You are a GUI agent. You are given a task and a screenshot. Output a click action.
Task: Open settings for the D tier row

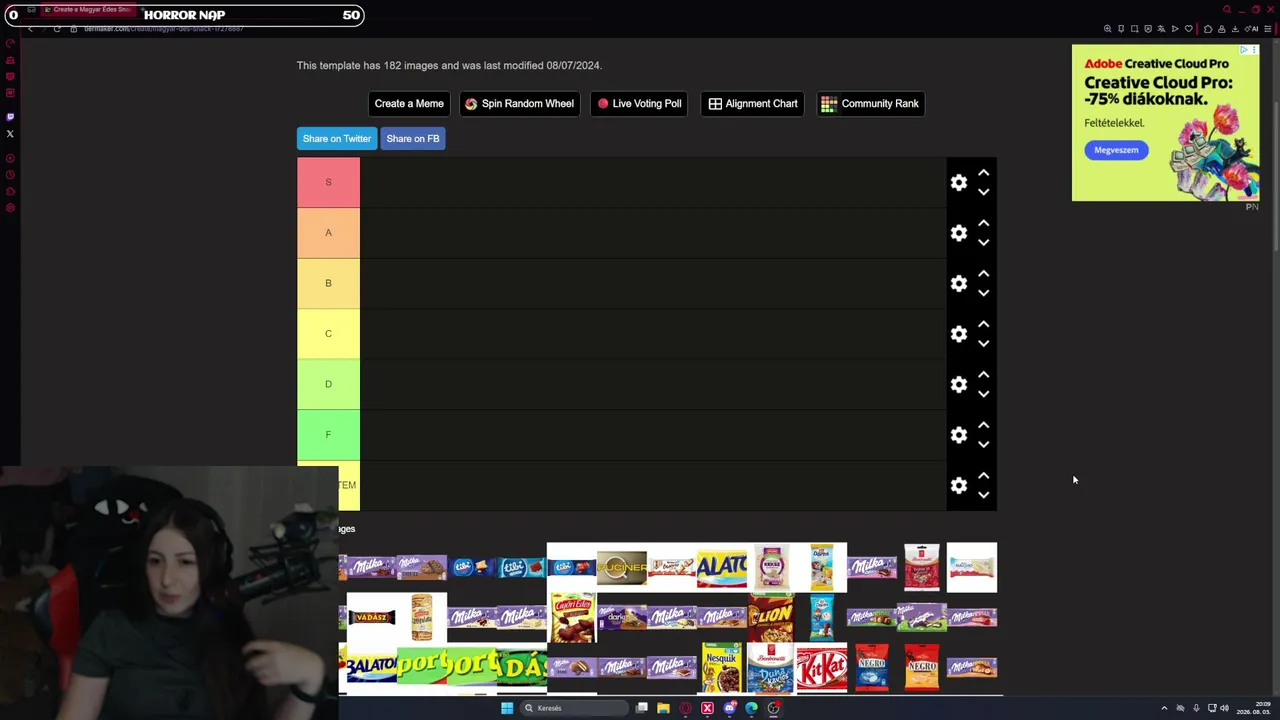click(959, 384)
